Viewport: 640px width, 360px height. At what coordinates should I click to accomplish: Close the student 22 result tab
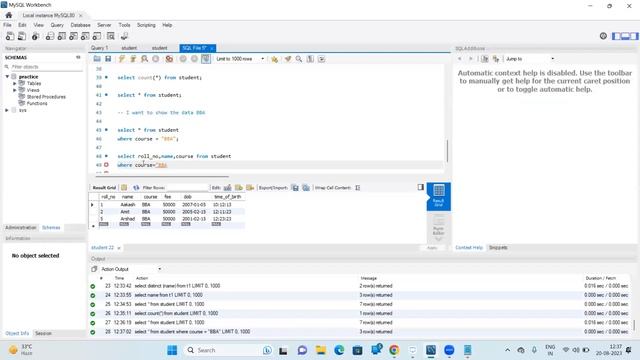point(119,248)
